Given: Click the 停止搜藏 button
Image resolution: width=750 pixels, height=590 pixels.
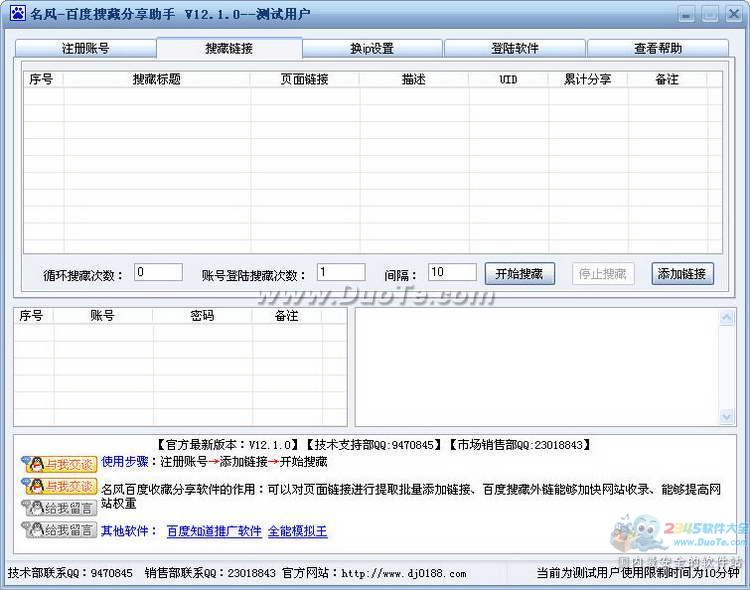Looking at the screenshot, I should pos(603,274).
